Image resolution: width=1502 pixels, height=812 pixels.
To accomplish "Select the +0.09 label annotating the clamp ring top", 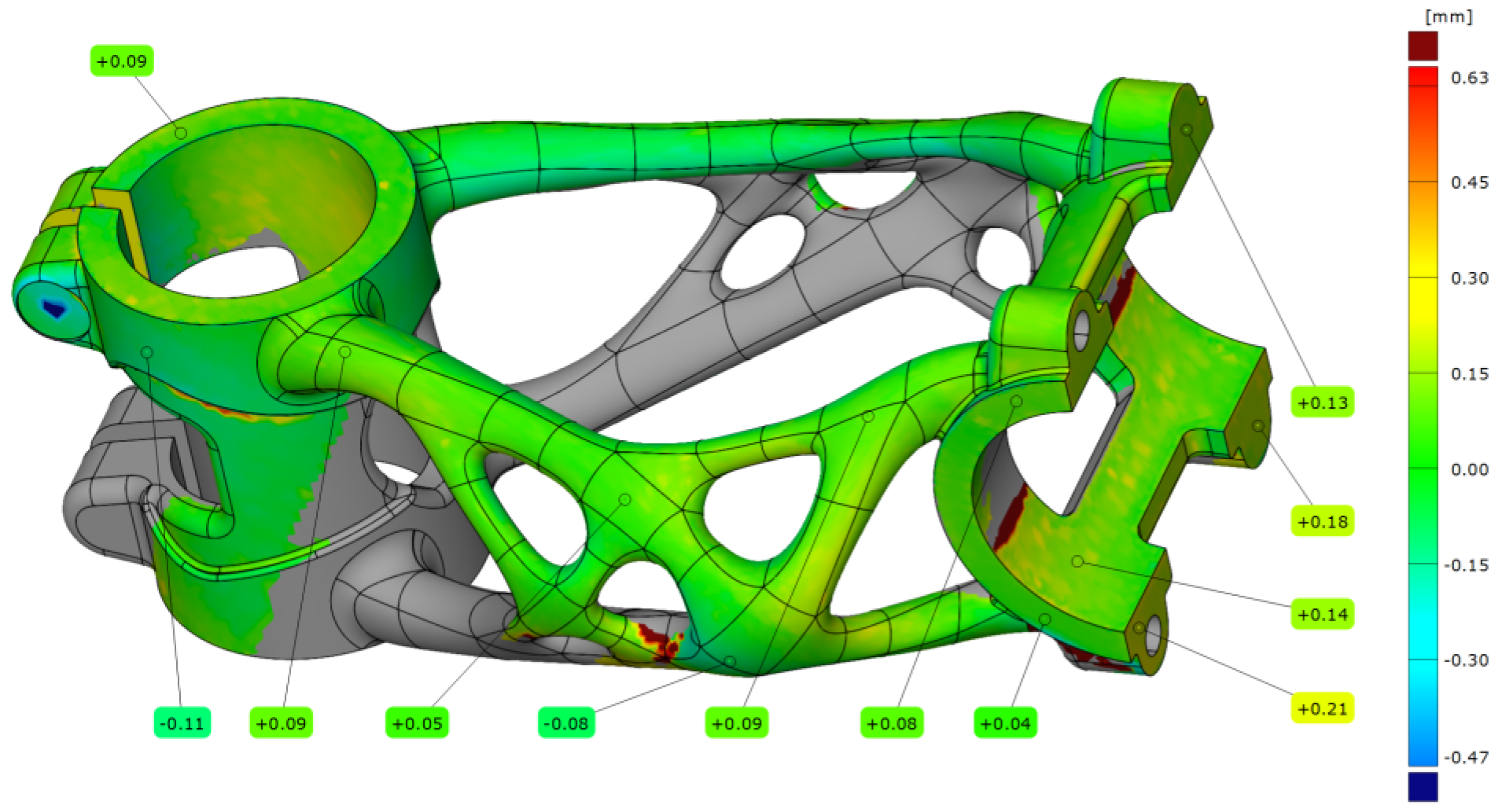I will tap(122, 61).
